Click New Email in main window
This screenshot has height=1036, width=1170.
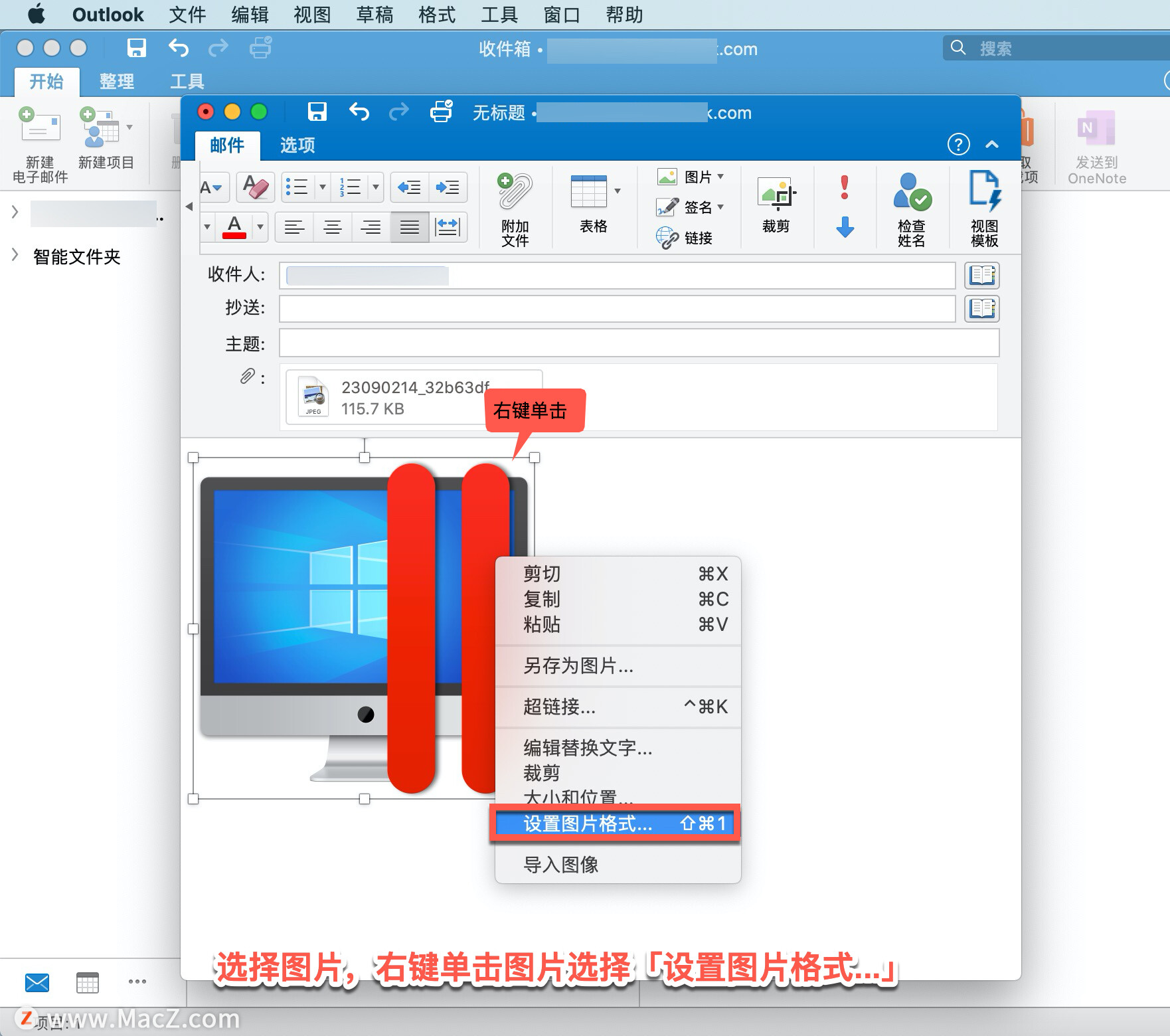[40, 145]
